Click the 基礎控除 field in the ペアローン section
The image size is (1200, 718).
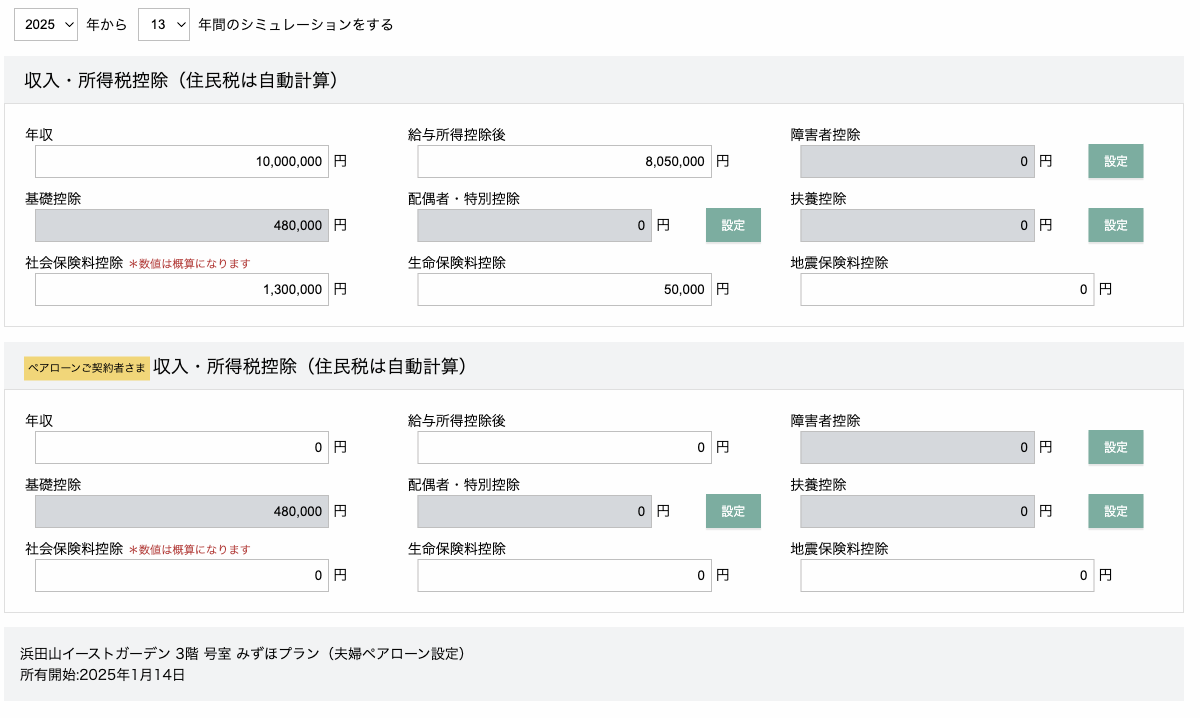point(182,511)
